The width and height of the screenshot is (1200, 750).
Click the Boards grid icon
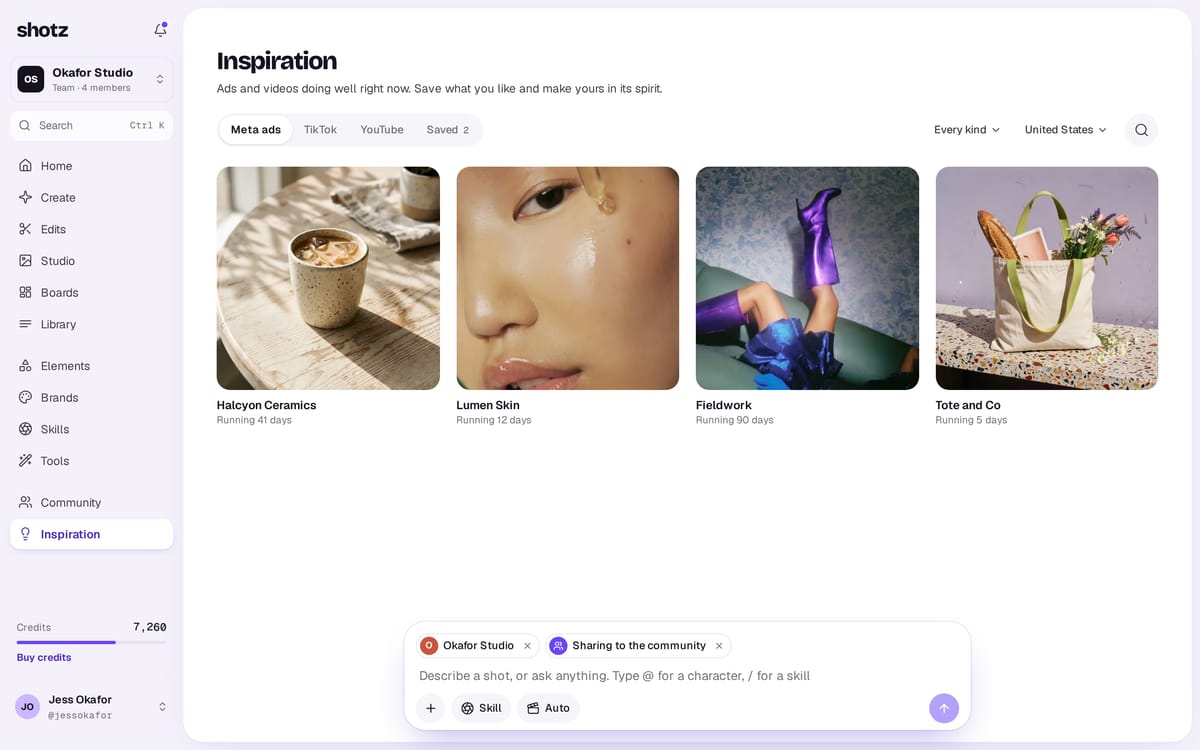[x=26, y=293]
